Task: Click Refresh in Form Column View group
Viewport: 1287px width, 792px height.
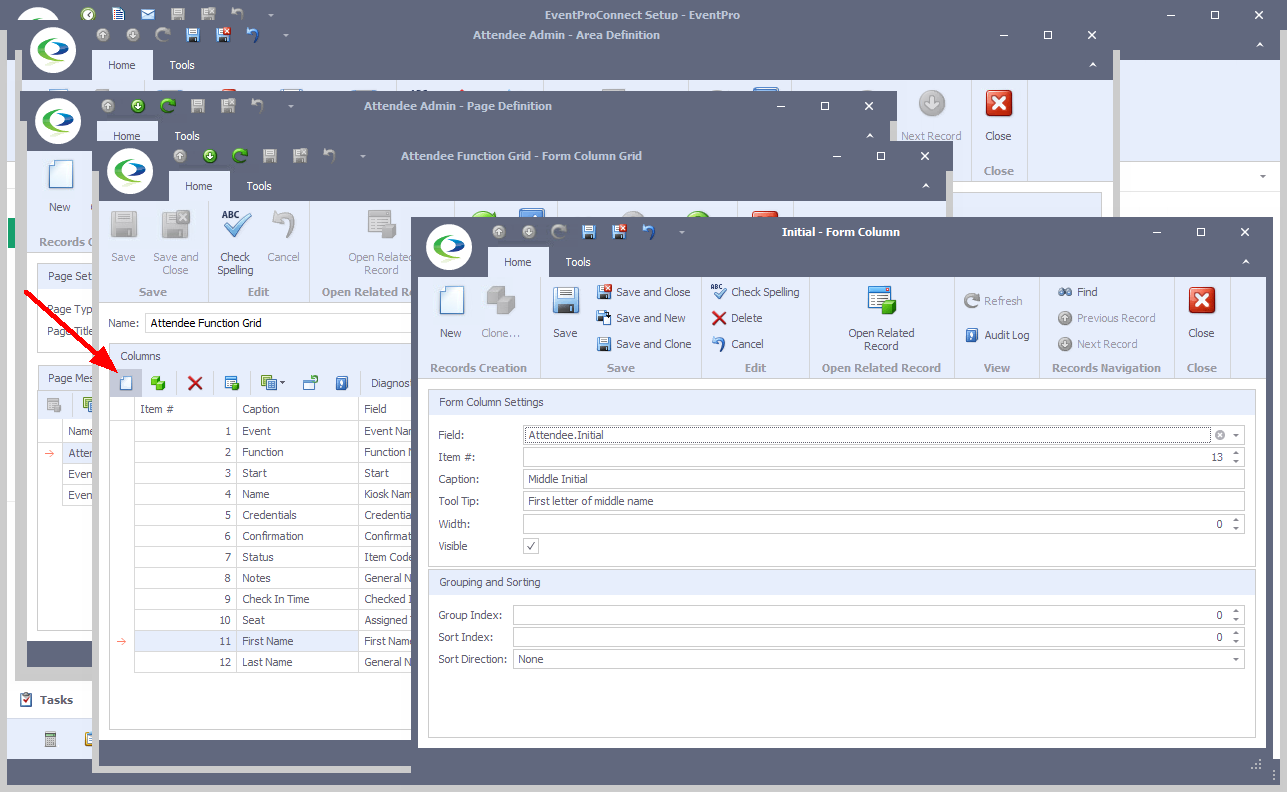Action: point(993,301)
